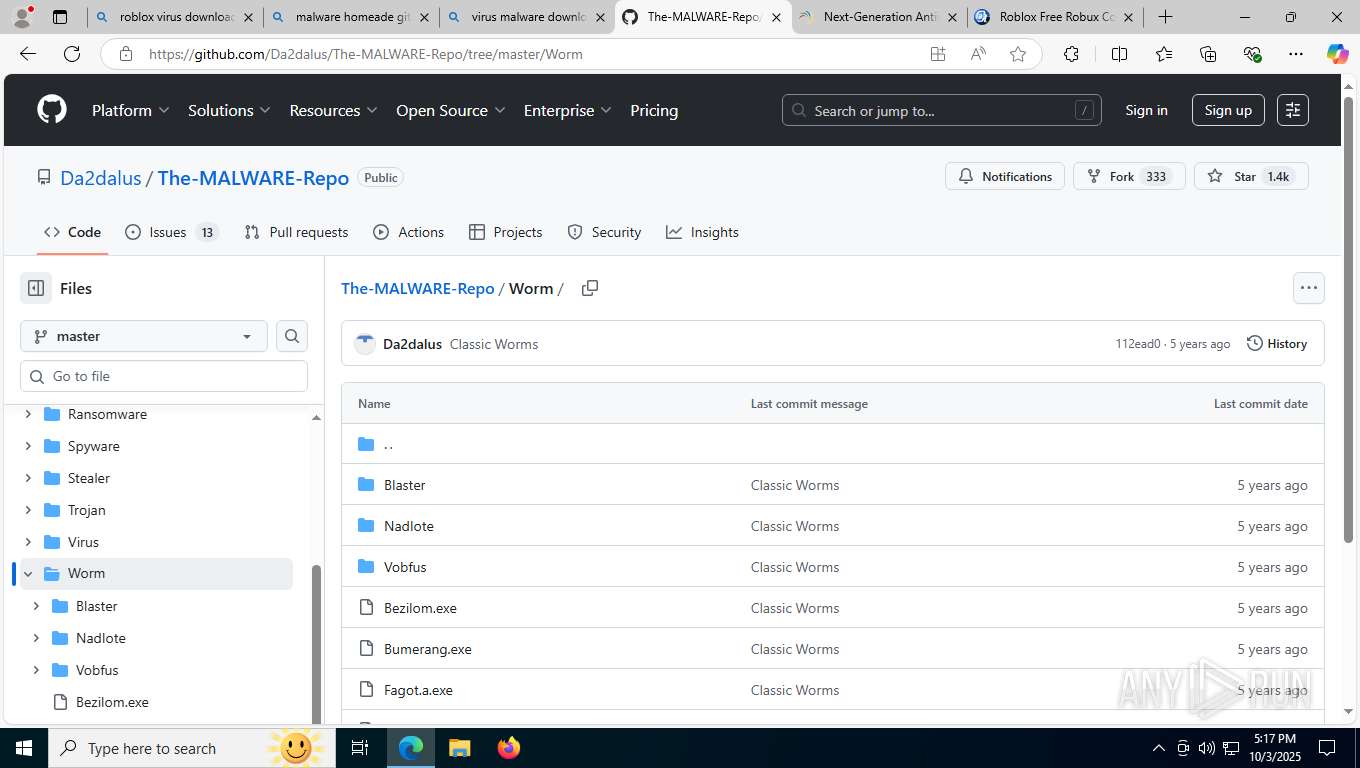Expand the Solutions menu

tap(229, 110)
